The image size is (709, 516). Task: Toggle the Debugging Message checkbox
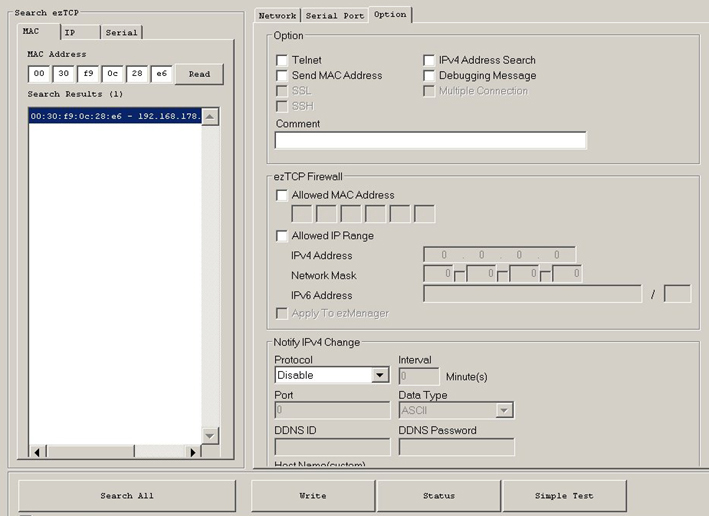click(x=429, y=76)
